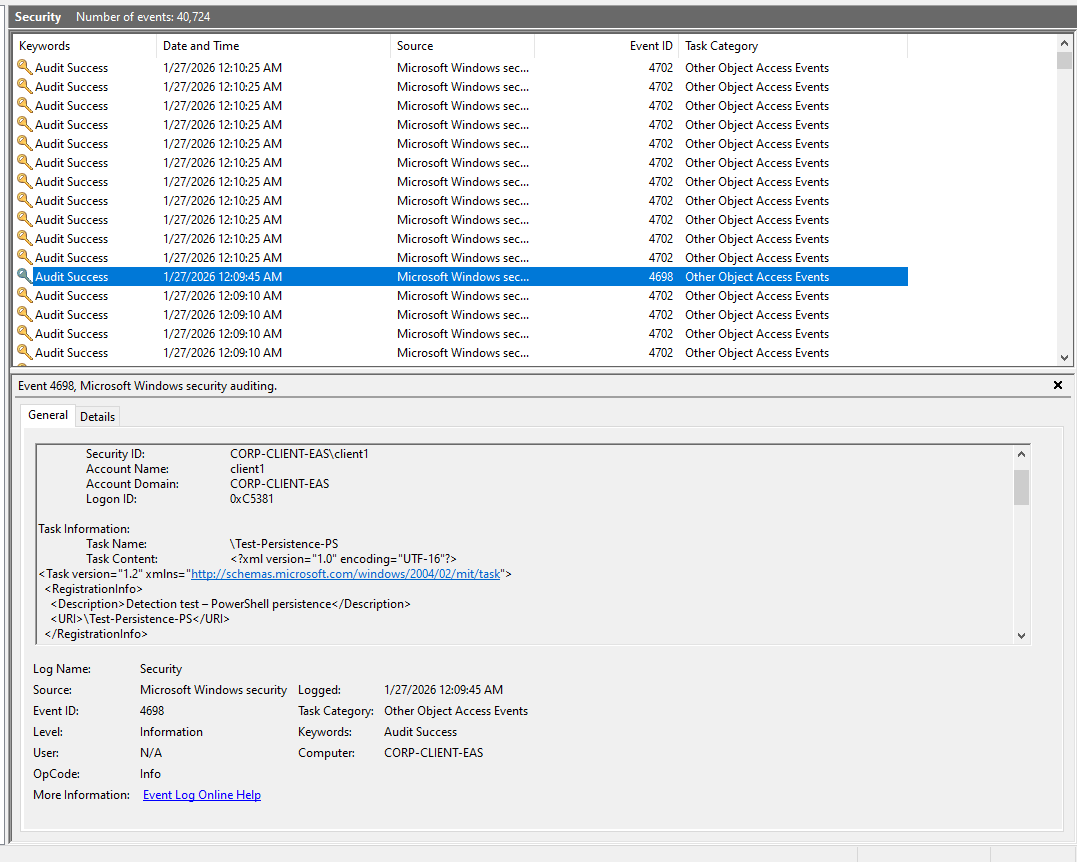Image resolution: width=1077 pixels, height=862 pixels.
Task: Open the Event Log Online Help link
Action: tap(201, 795)
